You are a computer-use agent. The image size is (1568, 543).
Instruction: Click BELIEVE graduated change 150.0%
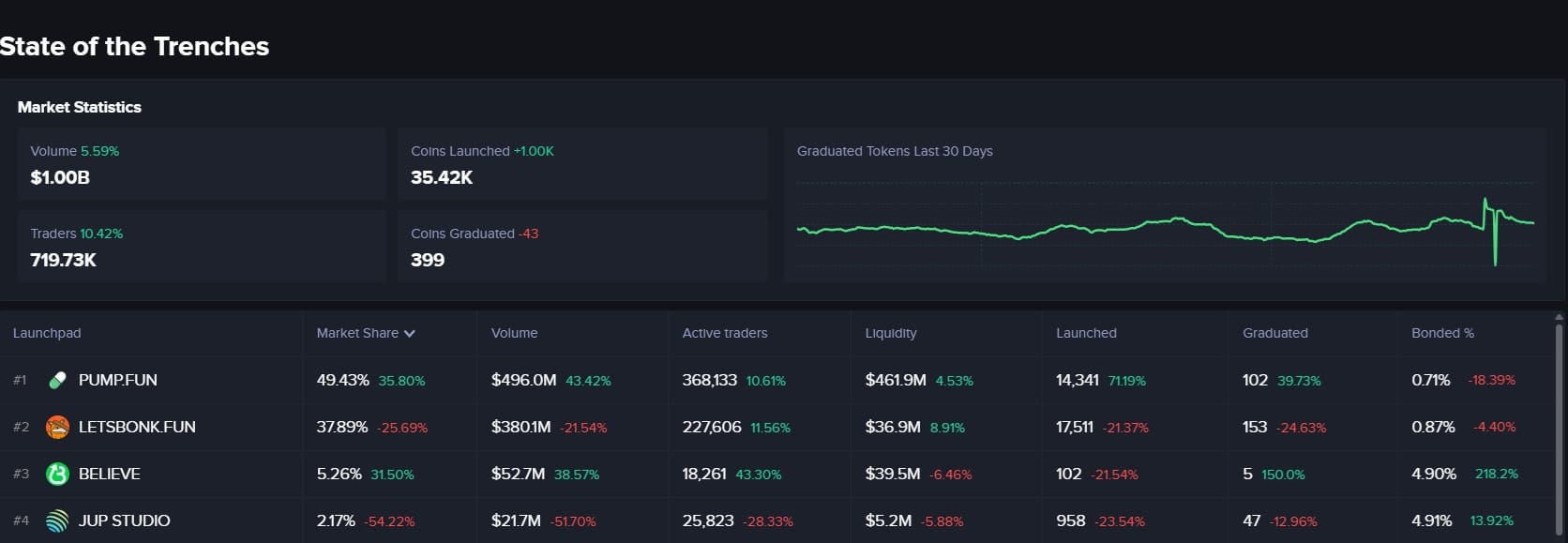(1283, 475)
